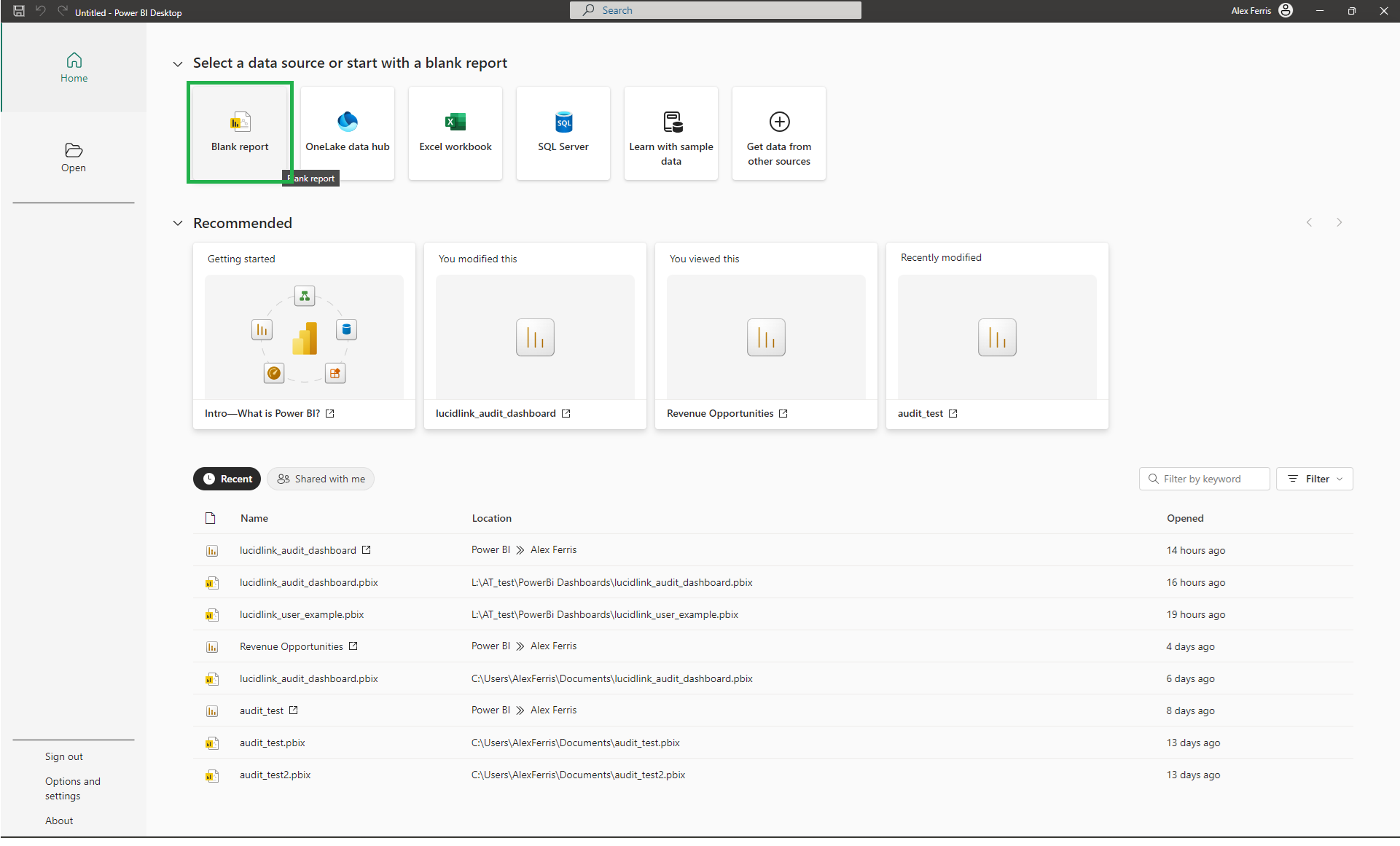Click 14 hours ago timestamp
The image size is (1400, 846).
click(1196, 550)
